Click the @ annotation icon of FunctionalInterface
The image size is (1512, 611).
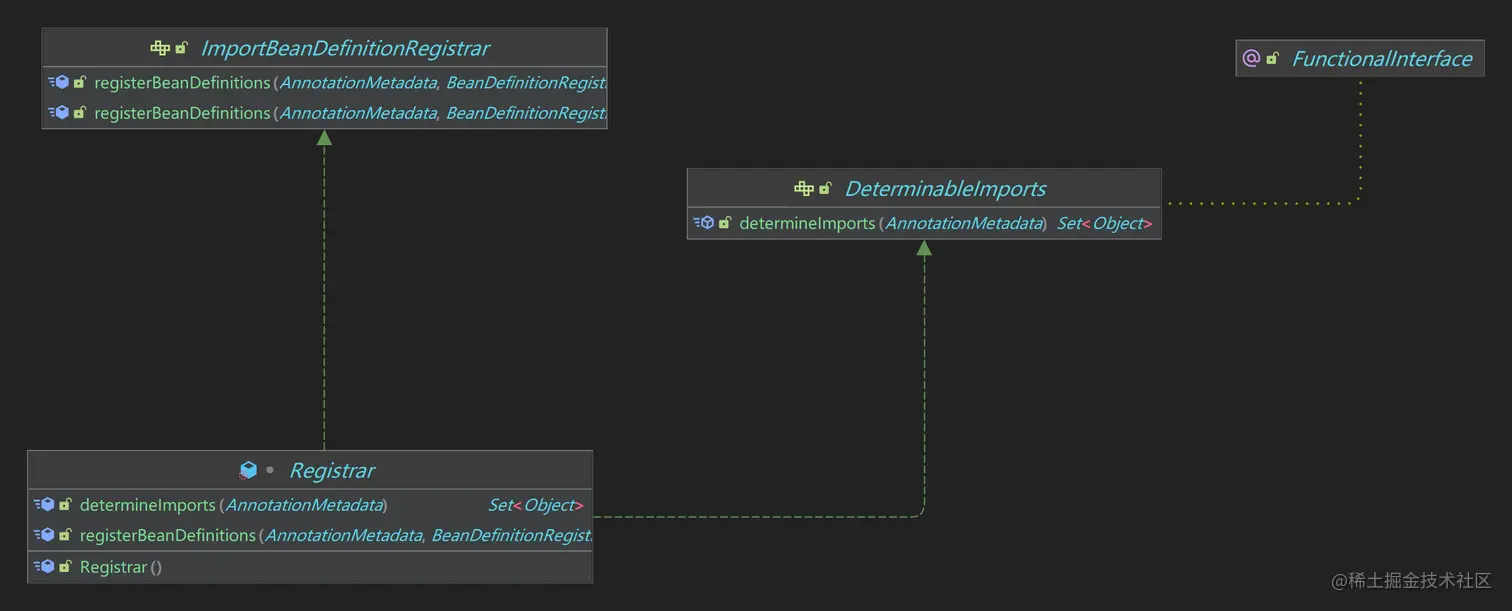[1251, 58]
